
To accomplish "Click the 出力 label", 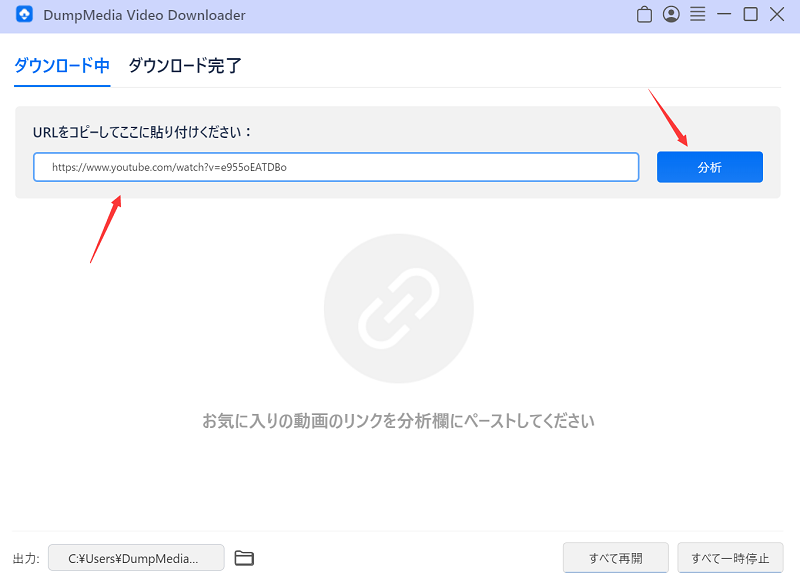I will click(26, 559).
